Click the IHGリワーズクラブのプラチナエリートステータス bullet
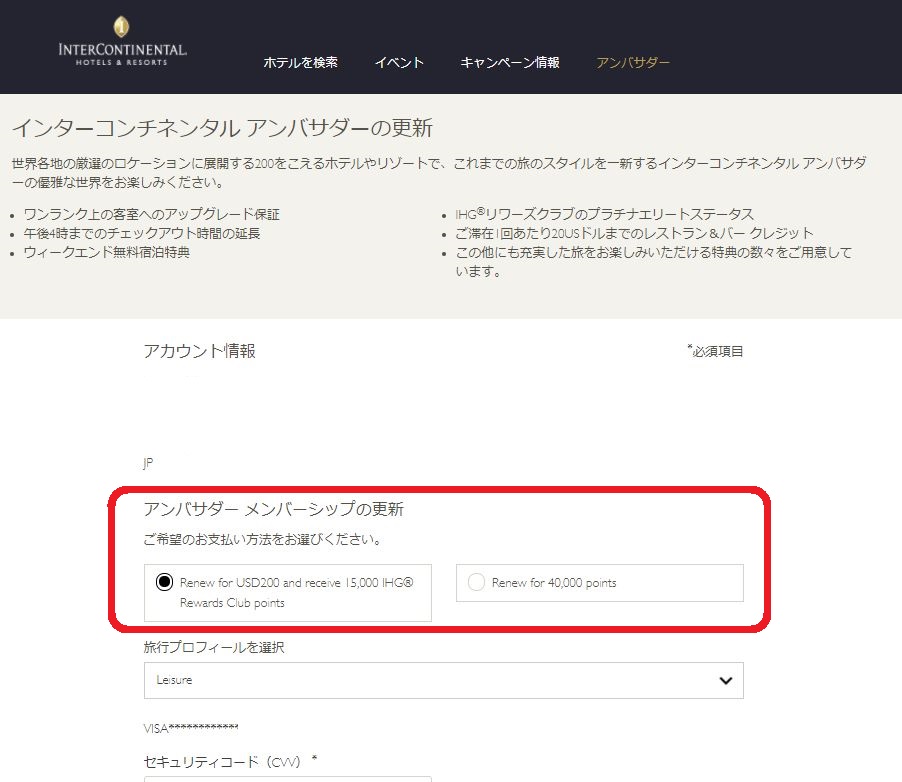This screenshot has width=902, height=782. click(604, 214)
